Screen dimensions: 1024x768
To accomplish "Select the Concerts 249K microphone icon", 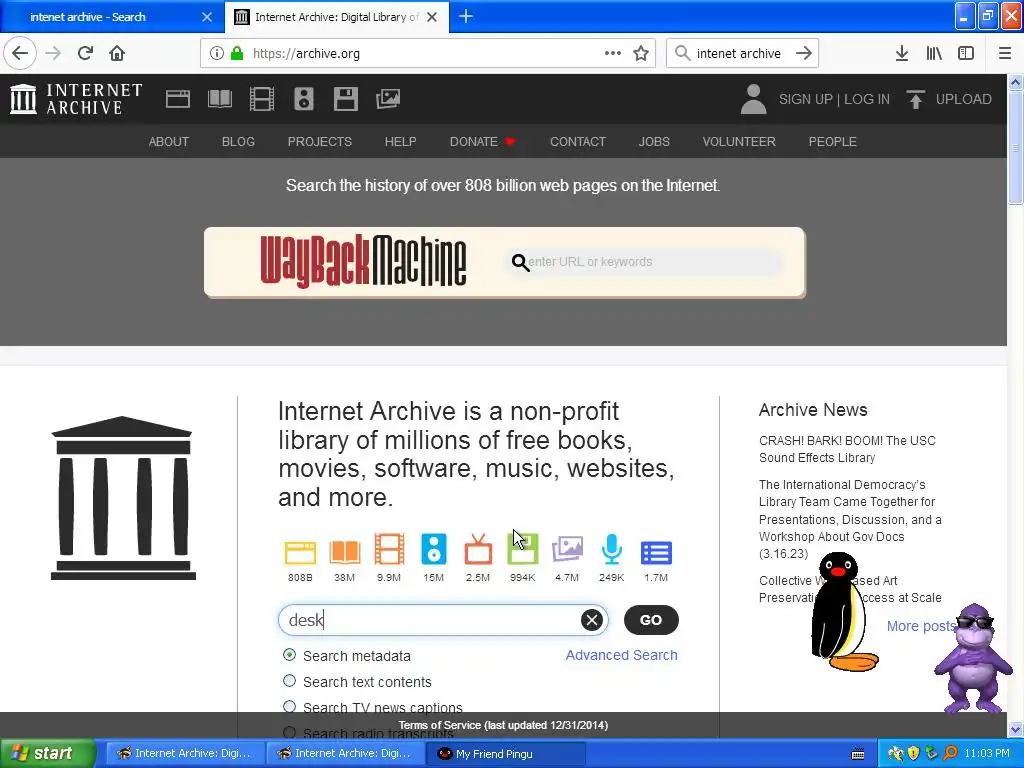I will coord(612,549).
